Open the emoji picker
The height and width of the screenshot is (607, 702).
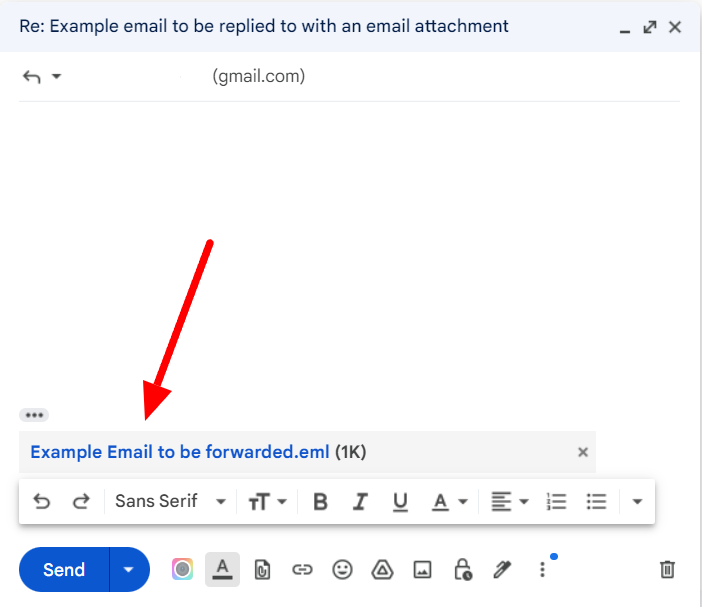pos(342,570)
